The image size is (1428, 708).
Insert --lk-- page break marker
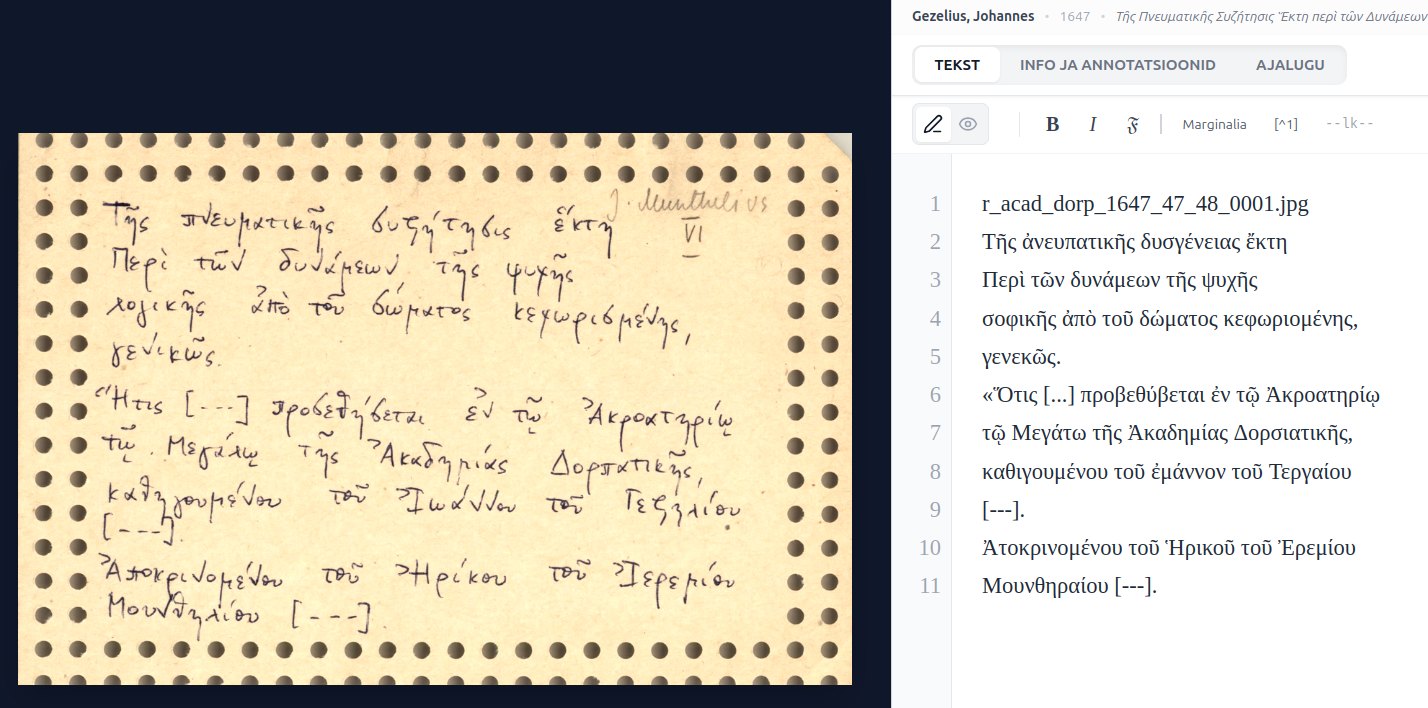coord(1349,124)
